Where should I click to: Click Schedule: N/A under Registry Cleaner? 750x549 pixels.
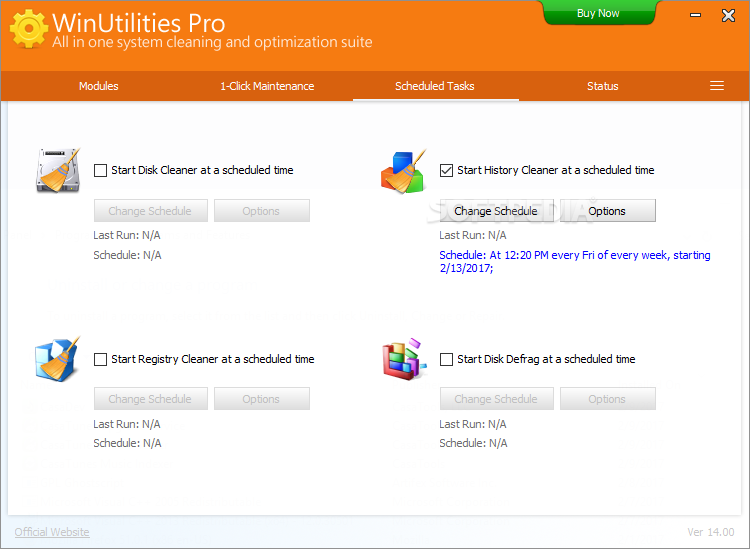[x=127, y=443]
